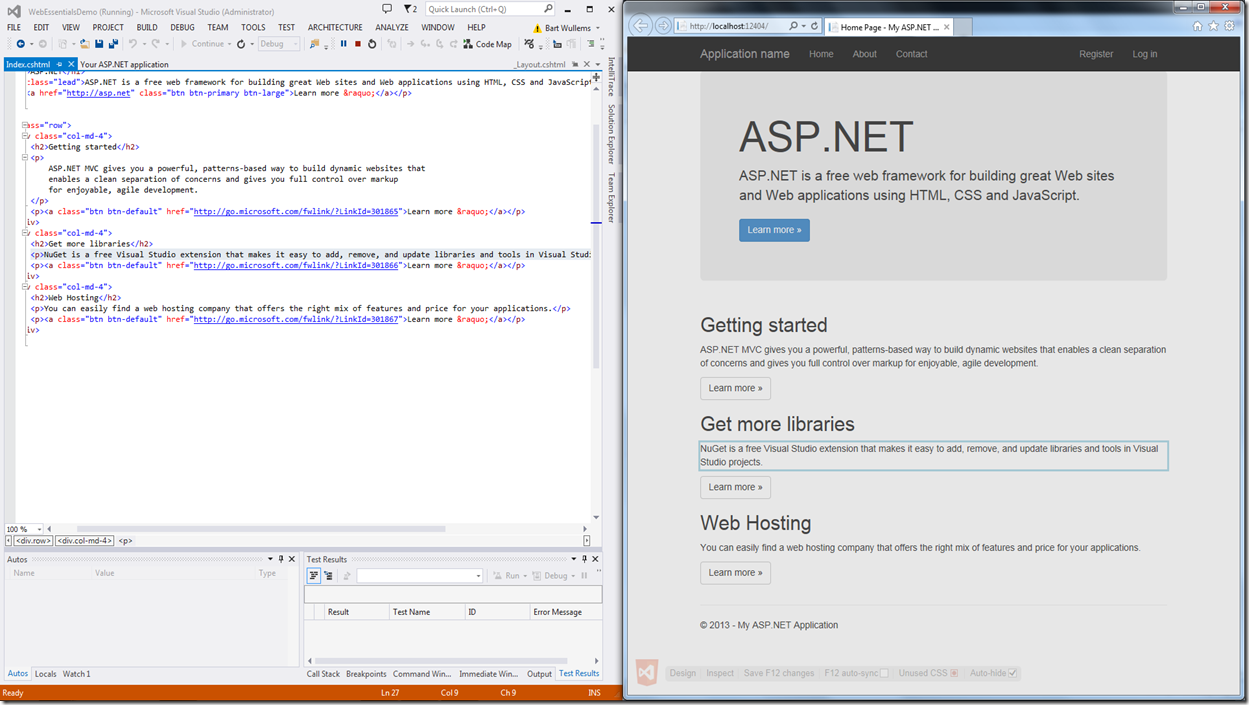Click the Undo icon in Visual Studio toolbar
This screenshot has height=705, width=1249.
(x=133, y=44)
